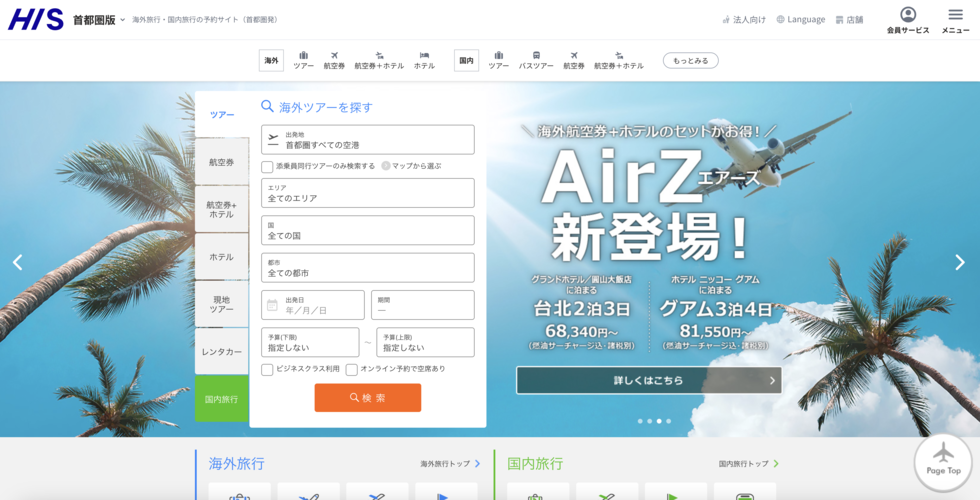Select overseas 航空券 airplane icon in top nav

click(334, 60)
